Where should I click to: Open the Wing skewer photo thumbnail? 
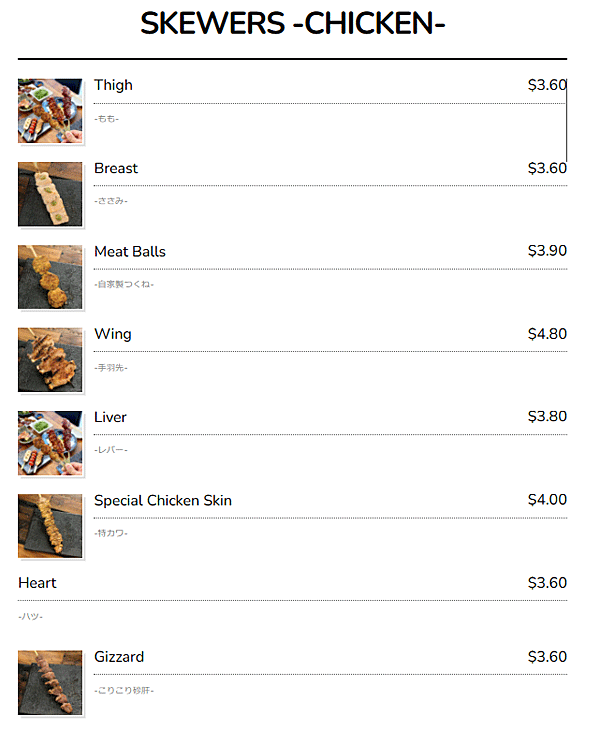point(50,360)
